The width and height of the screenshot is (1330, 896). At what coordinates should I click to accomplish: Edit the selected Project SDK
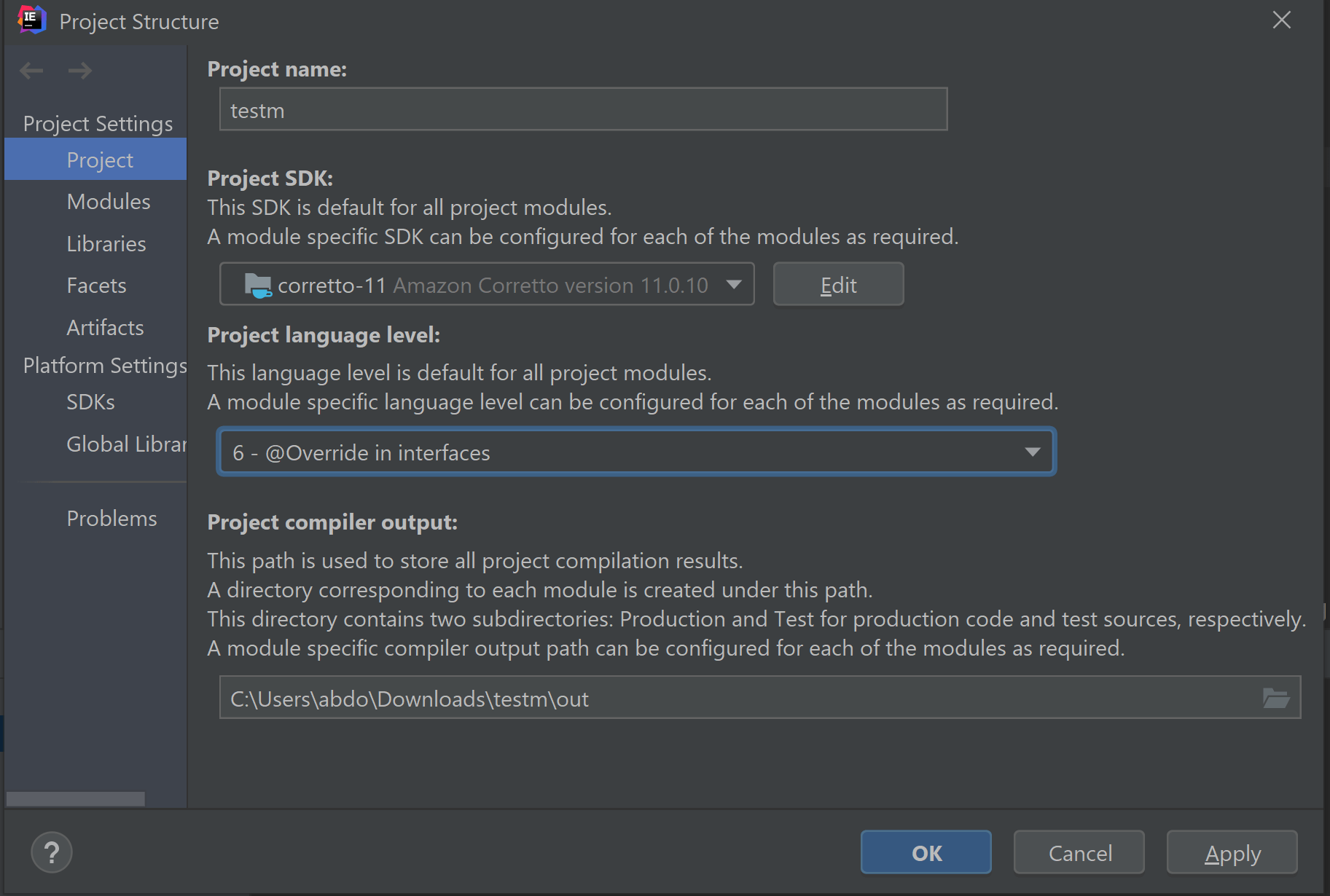838,284
